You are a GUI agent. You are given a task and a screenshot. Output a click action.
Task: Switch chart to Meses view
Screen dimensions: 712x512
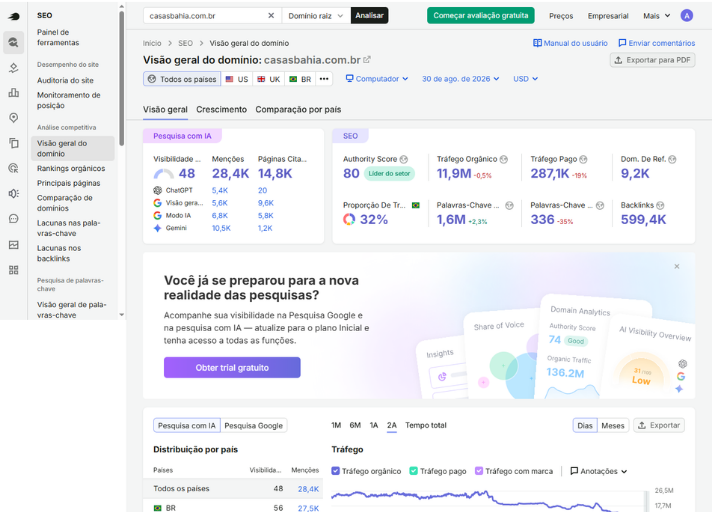point(613,425)
